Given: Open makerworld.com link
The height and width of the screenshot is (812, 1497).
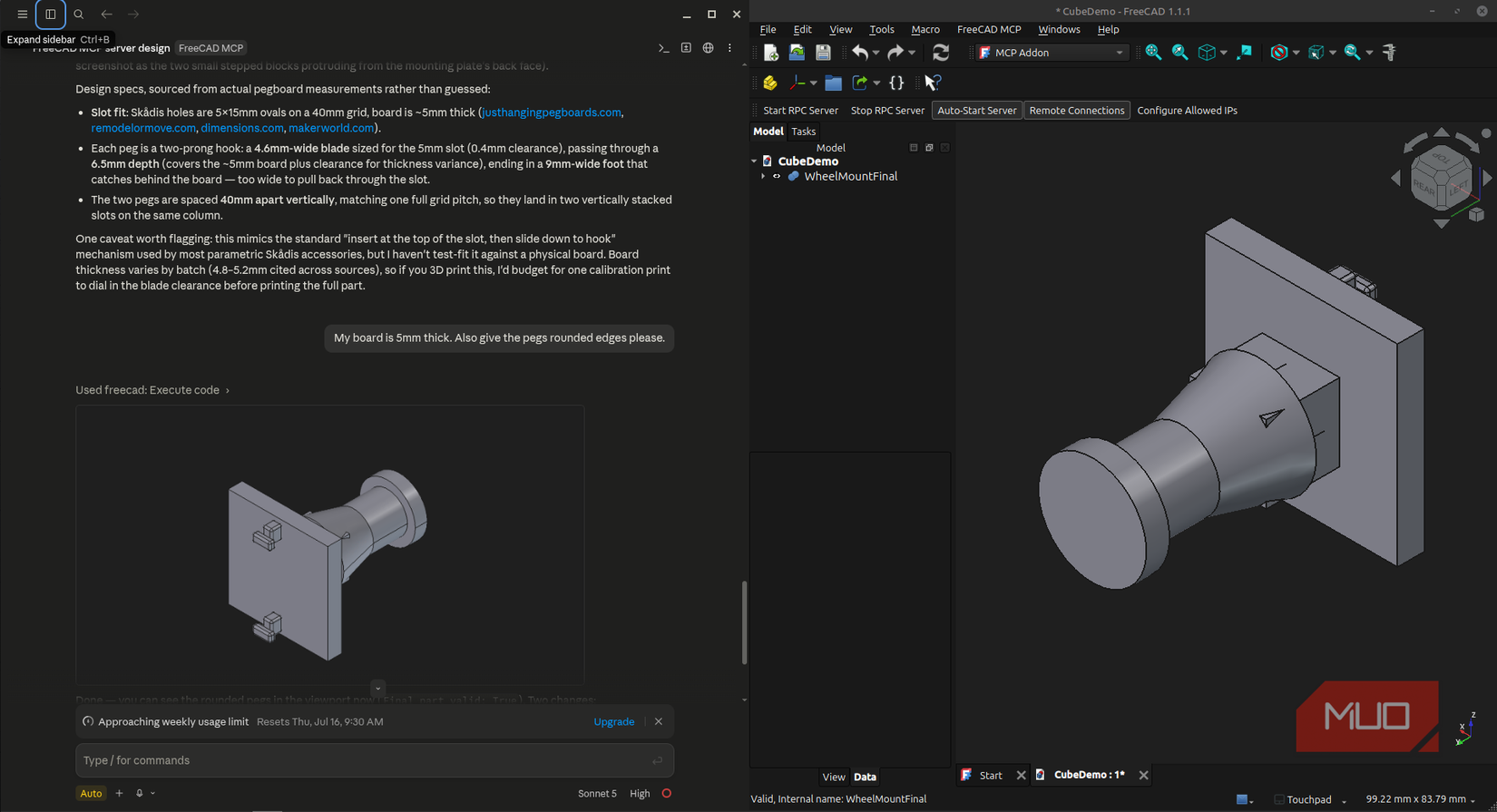Looking at the screenshot, I should 331,128.
